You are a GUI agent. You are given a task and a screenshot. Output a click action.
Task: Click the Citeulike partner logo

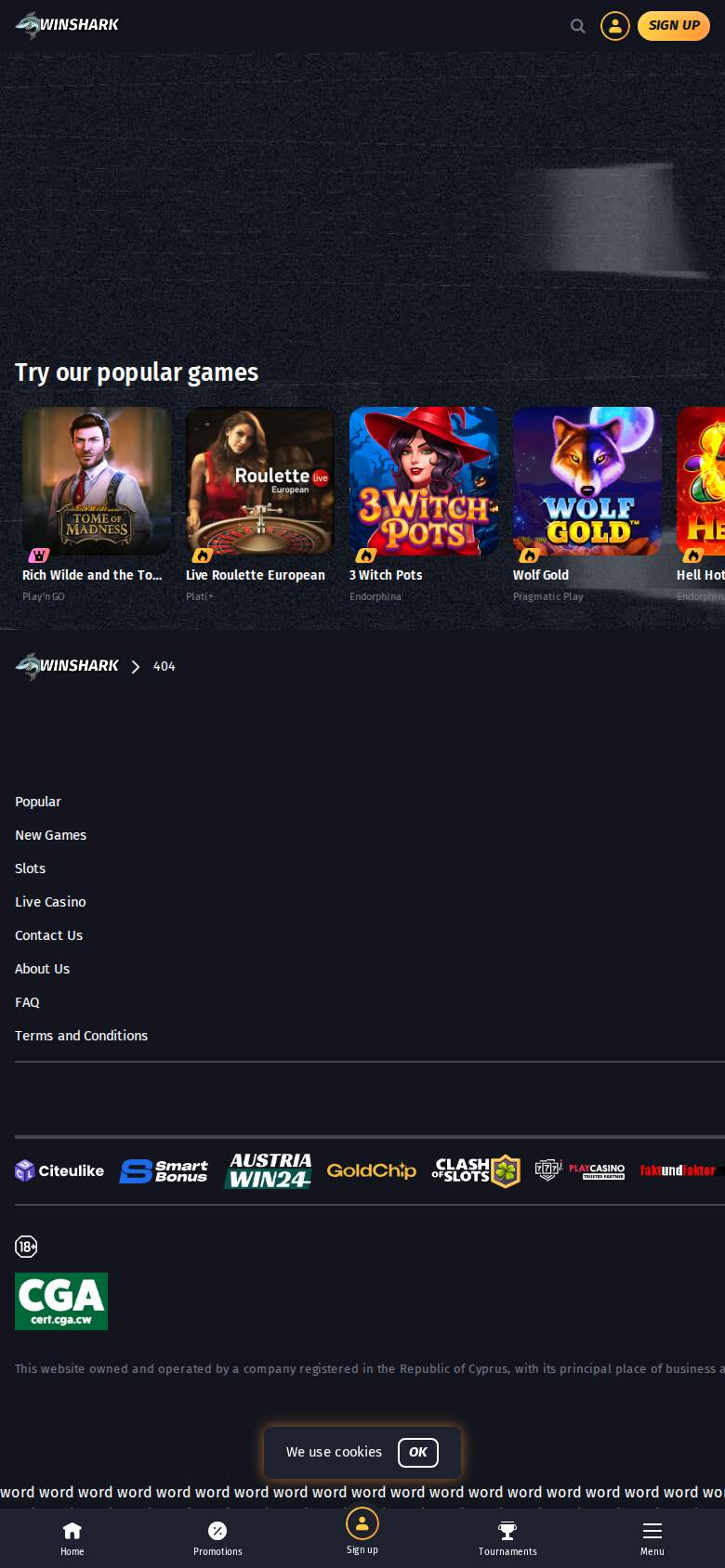pos(59,1170)
